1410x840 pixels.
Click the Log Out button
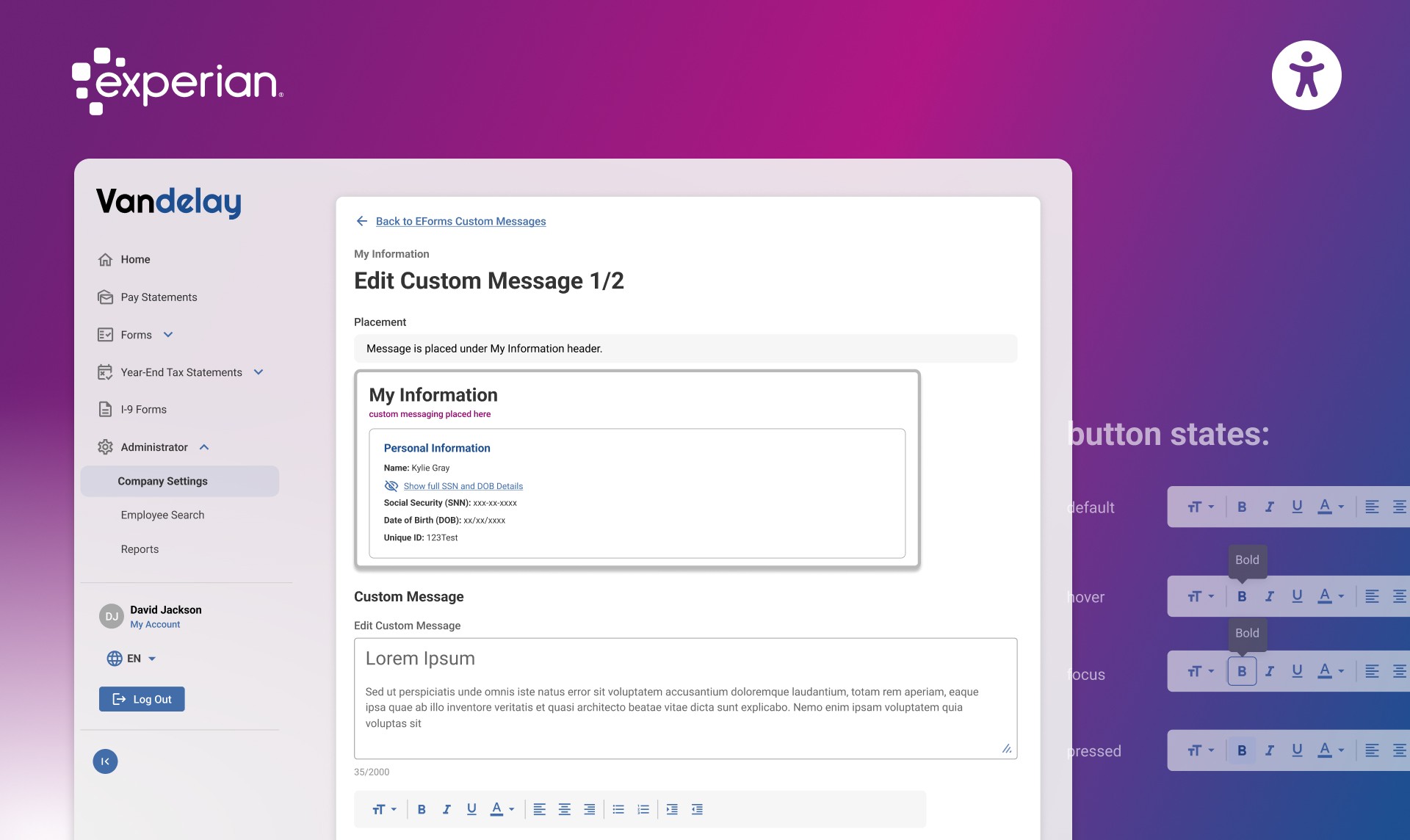pyautogui.click(x=142, y=699)
